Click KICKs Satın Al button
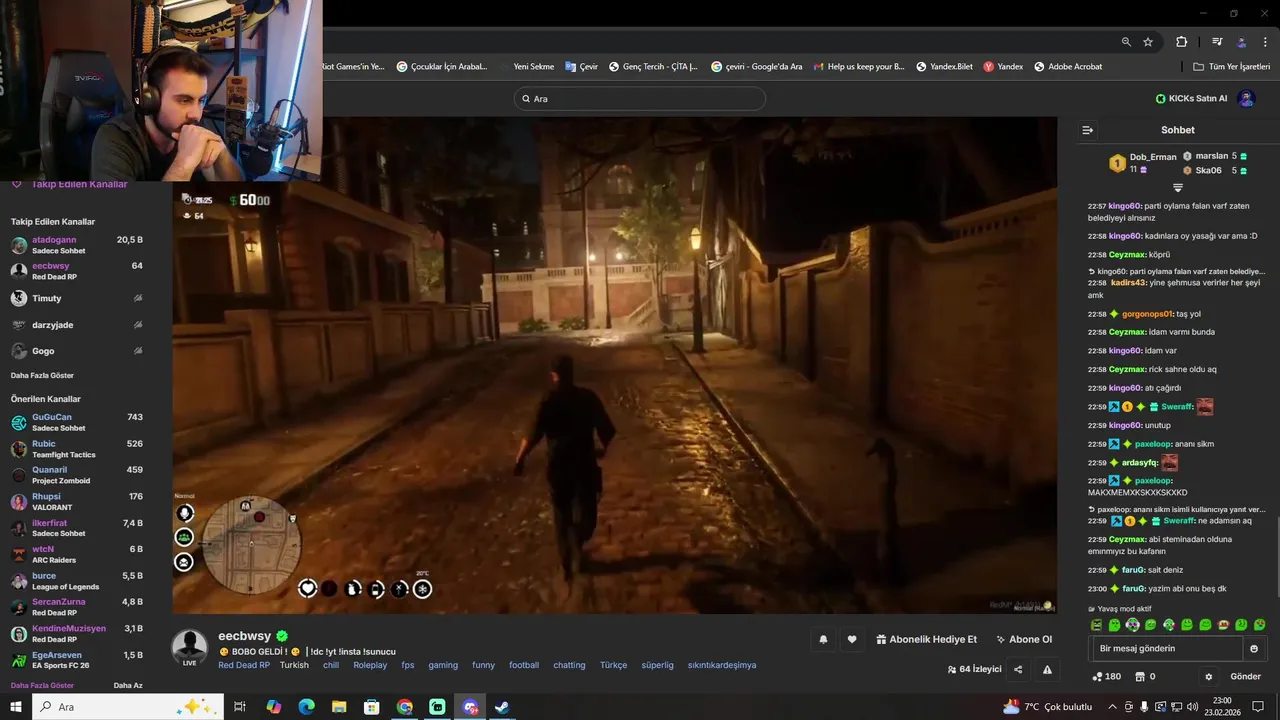 pos(1191,98)
